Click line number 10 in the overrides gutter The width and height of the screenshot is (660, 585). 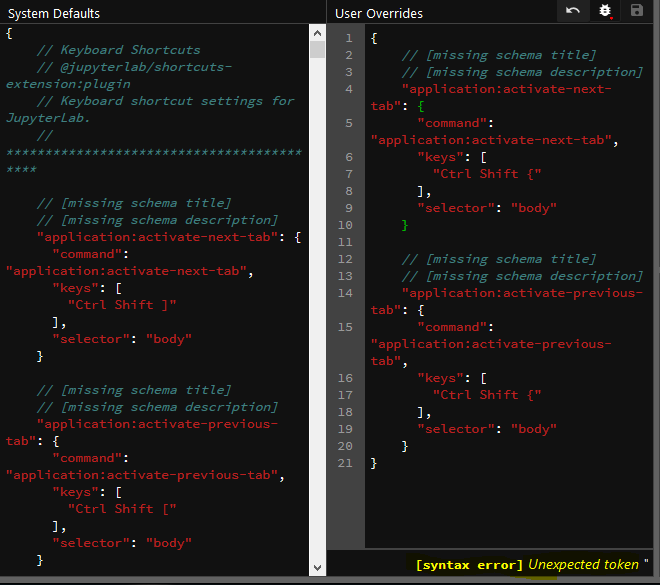(345, 225)
